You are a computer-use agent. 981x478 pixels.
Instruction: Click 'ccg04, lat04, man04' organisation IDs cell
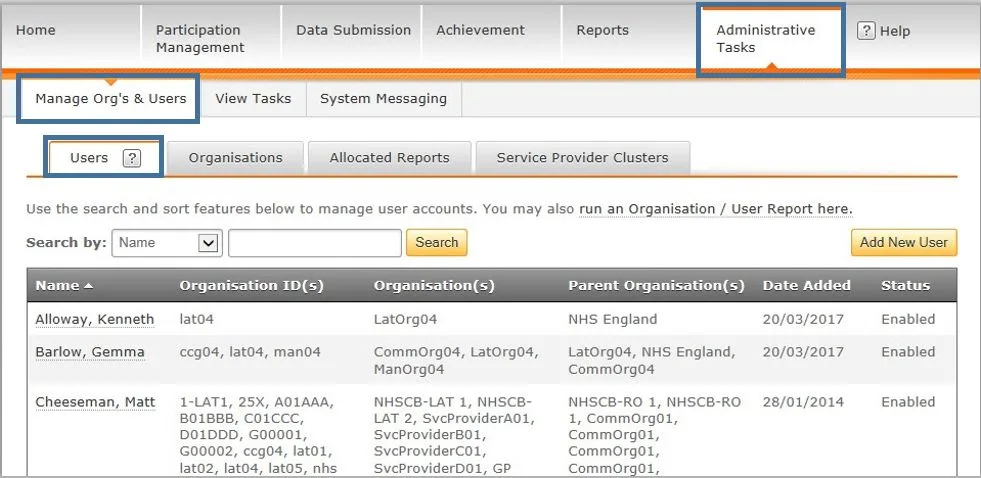[250, 352]
